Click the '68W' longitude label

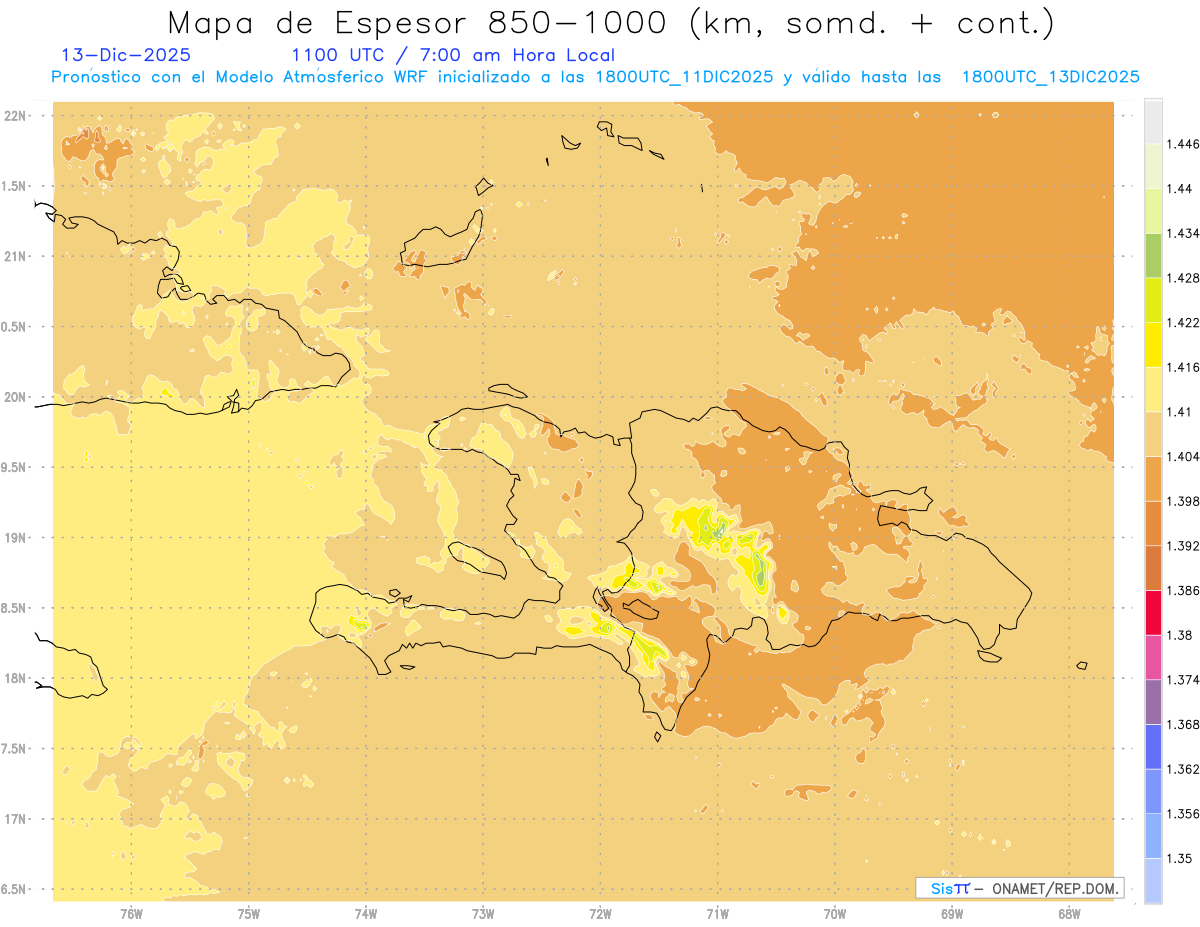[1069, 913]
